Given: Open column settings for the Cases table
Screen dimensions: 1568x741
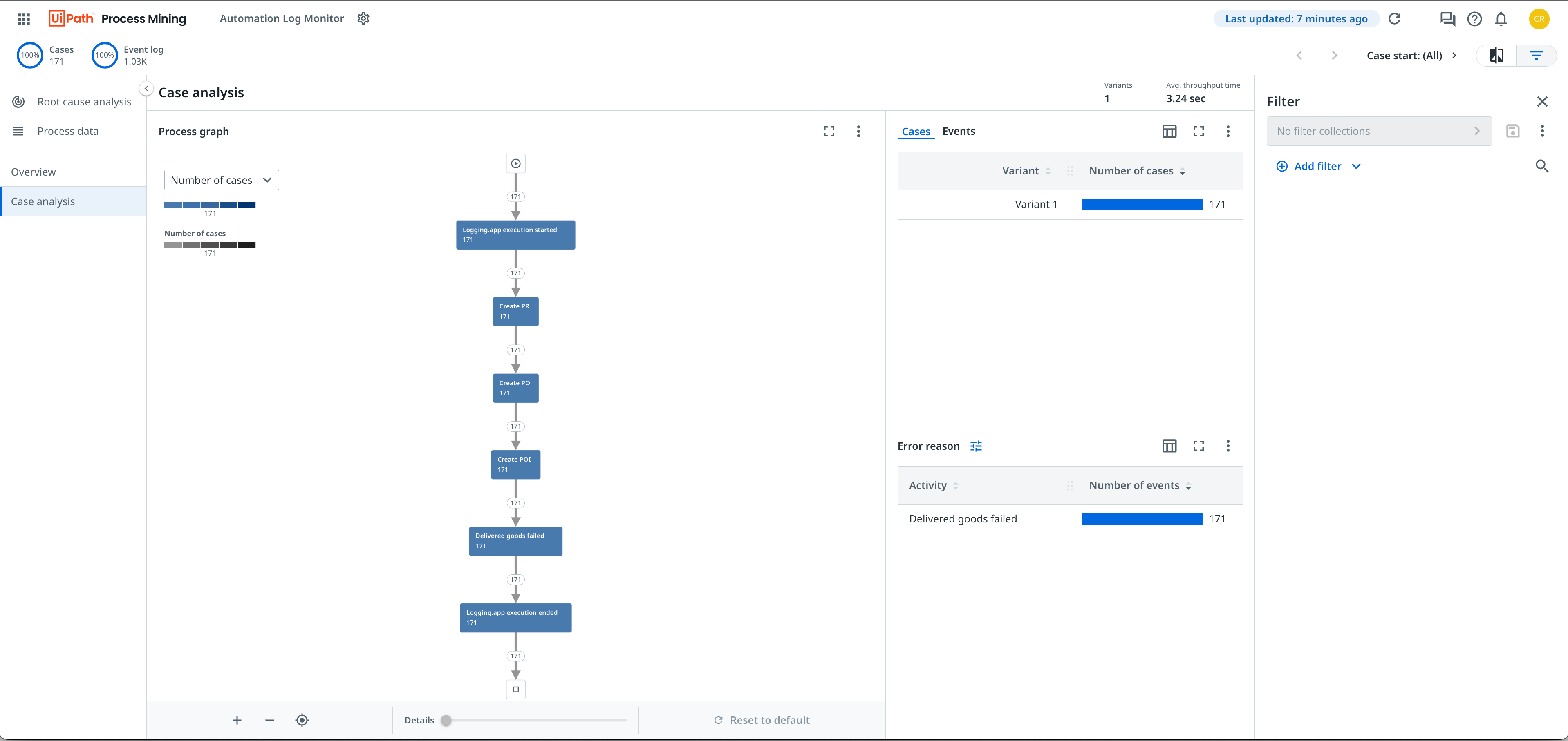Looking at the screenshot, I should coord(1169,131).
